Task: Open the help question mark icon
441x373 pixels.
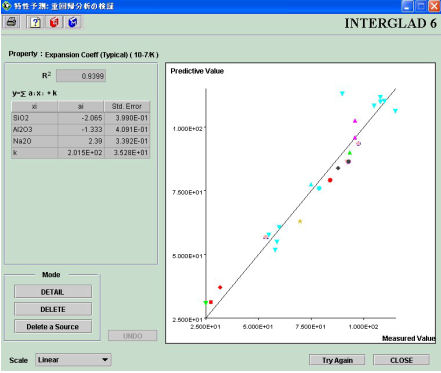Action: (35, 22)
